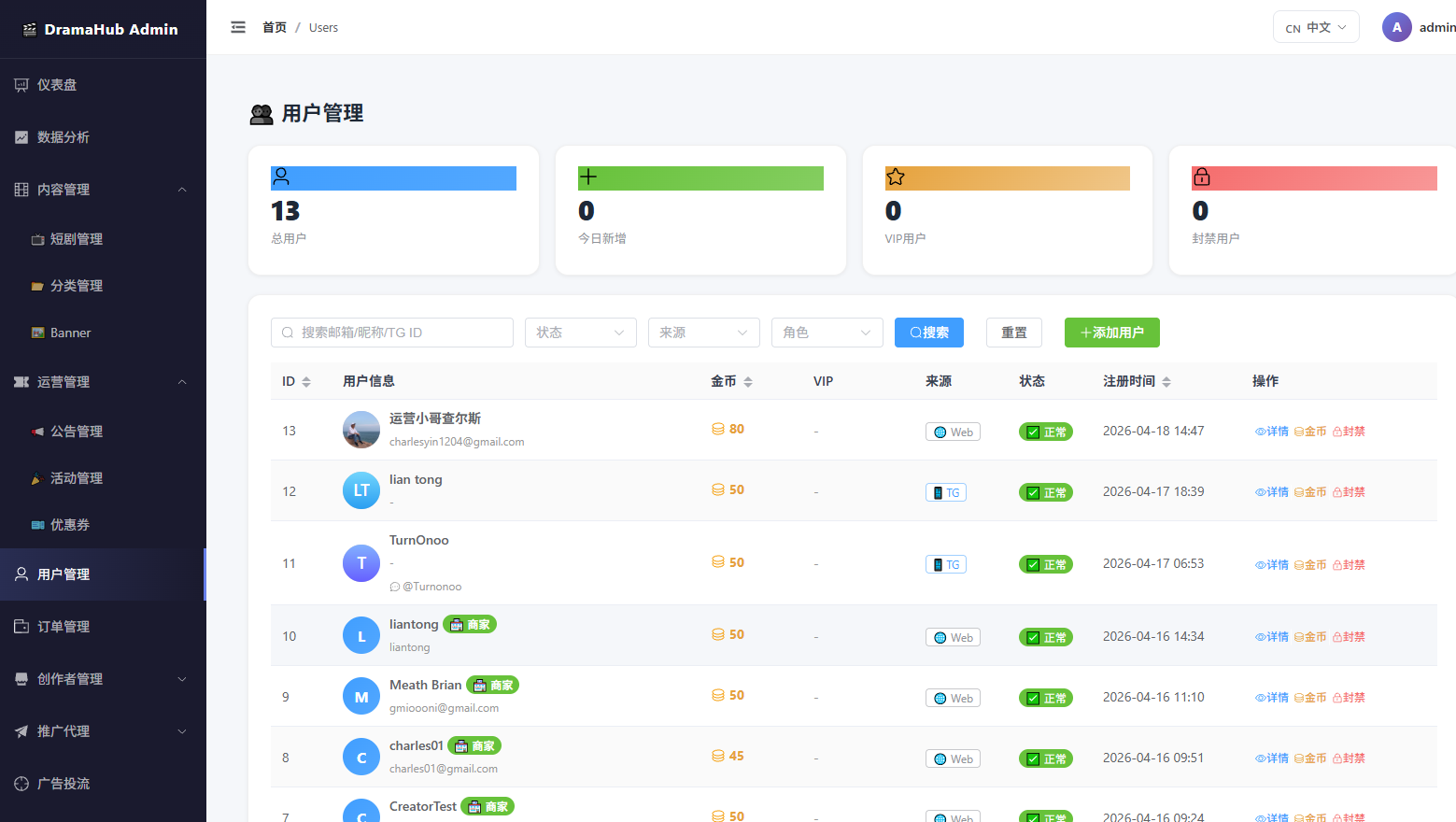This screenshot has height=822, width=1456.
Task: Click 封禁 for Meath Brian
Action: pos(1349,698)
